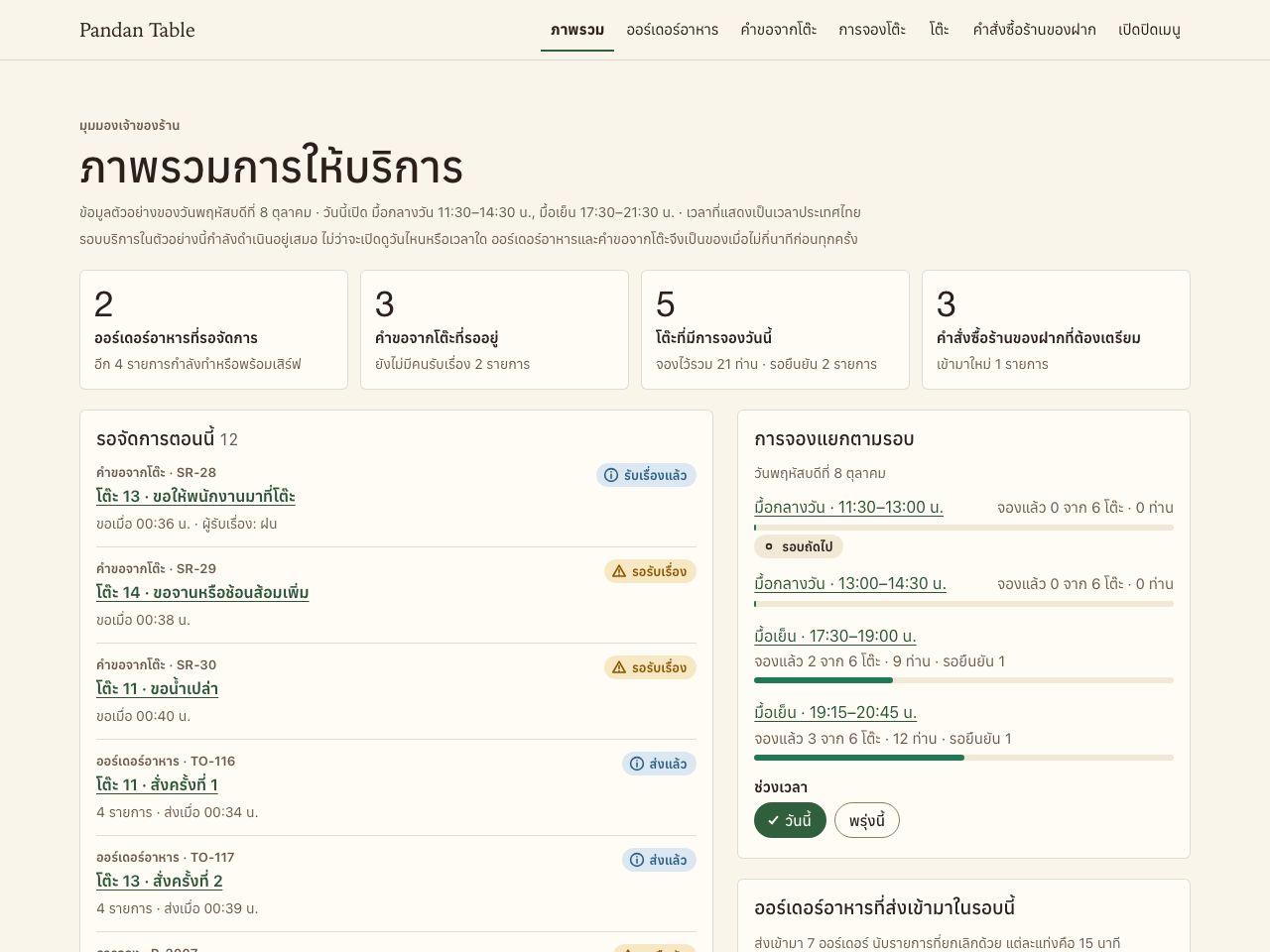Click the รอรับเรื่อง badge text for SR-29
Screen dimensions: 1270x952
click(659, 572)
